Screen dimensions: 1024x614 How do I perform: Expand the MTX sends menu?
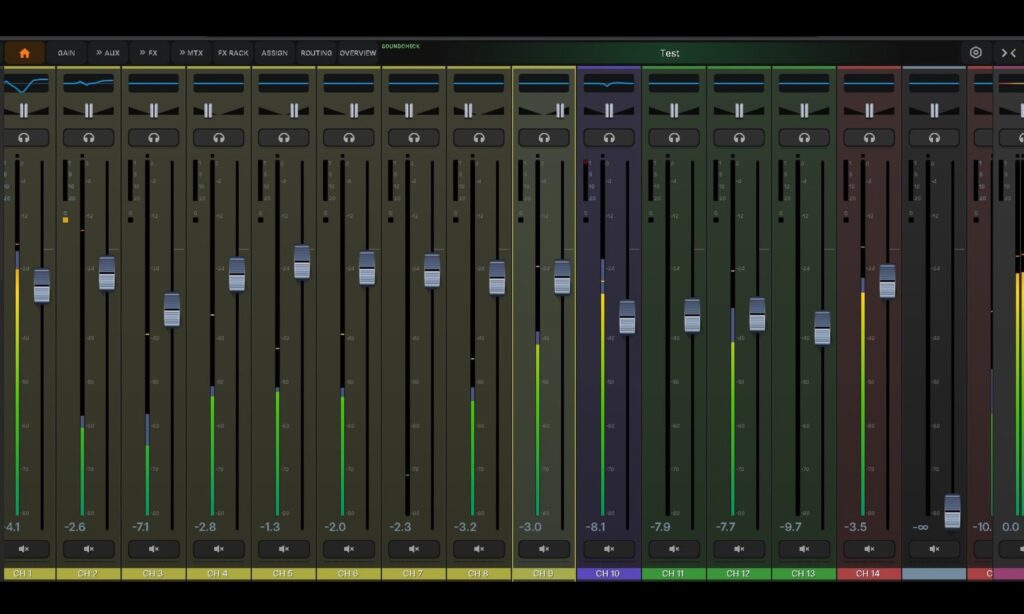pos(191,53)
